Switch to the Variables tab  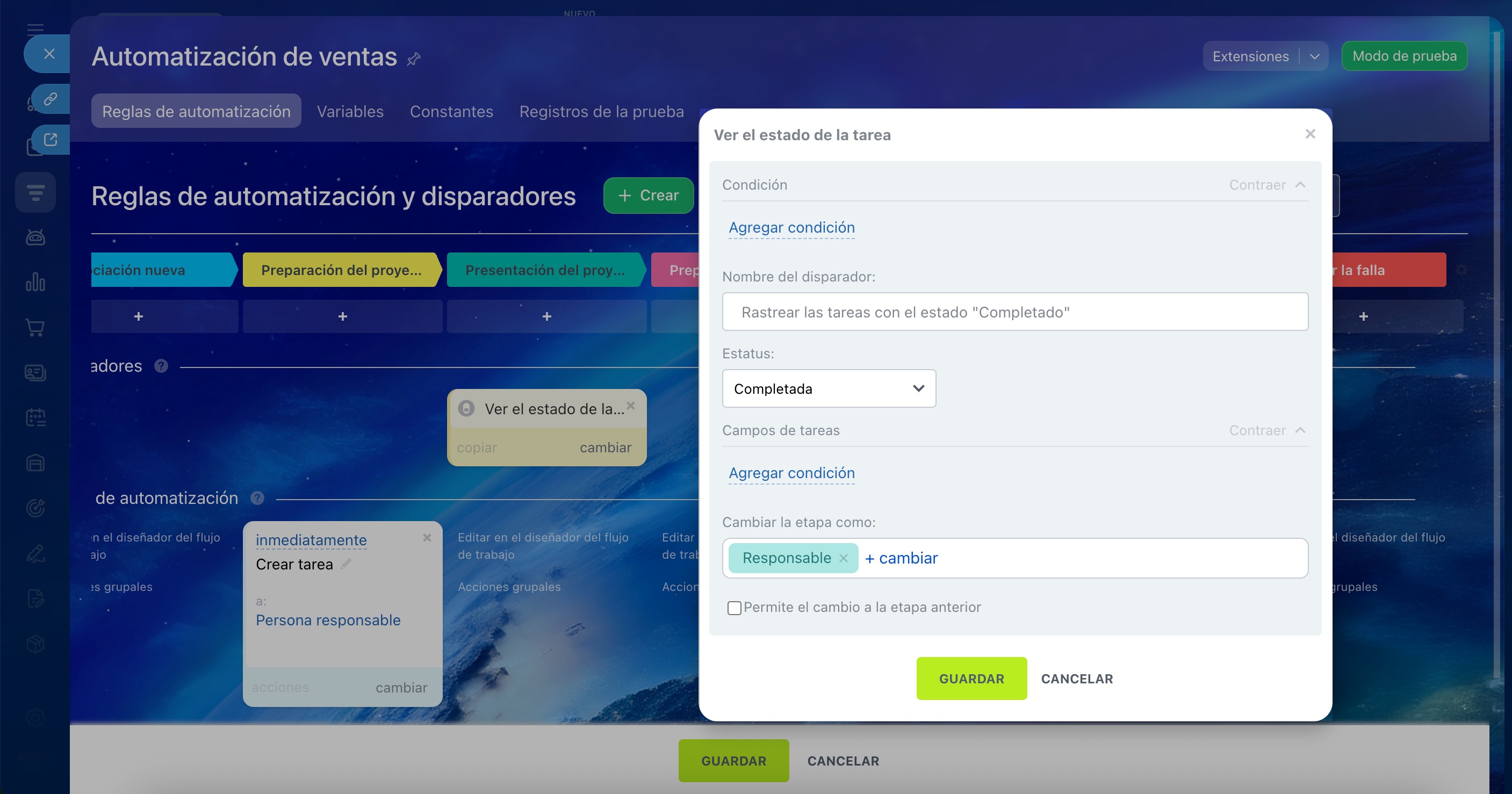350,112
